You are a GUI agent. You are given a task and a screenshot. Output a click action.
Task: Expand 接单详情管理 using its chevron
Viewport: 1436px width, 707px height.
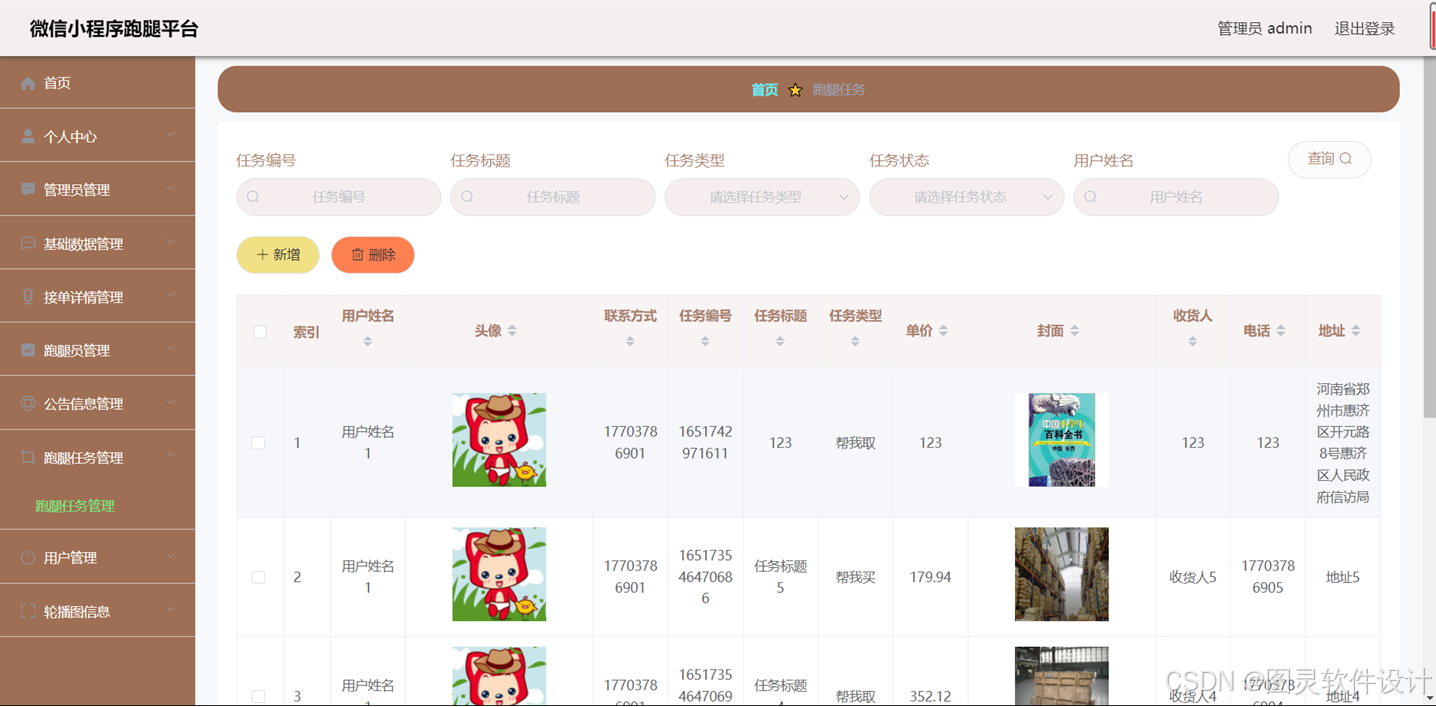pos(170,294)
